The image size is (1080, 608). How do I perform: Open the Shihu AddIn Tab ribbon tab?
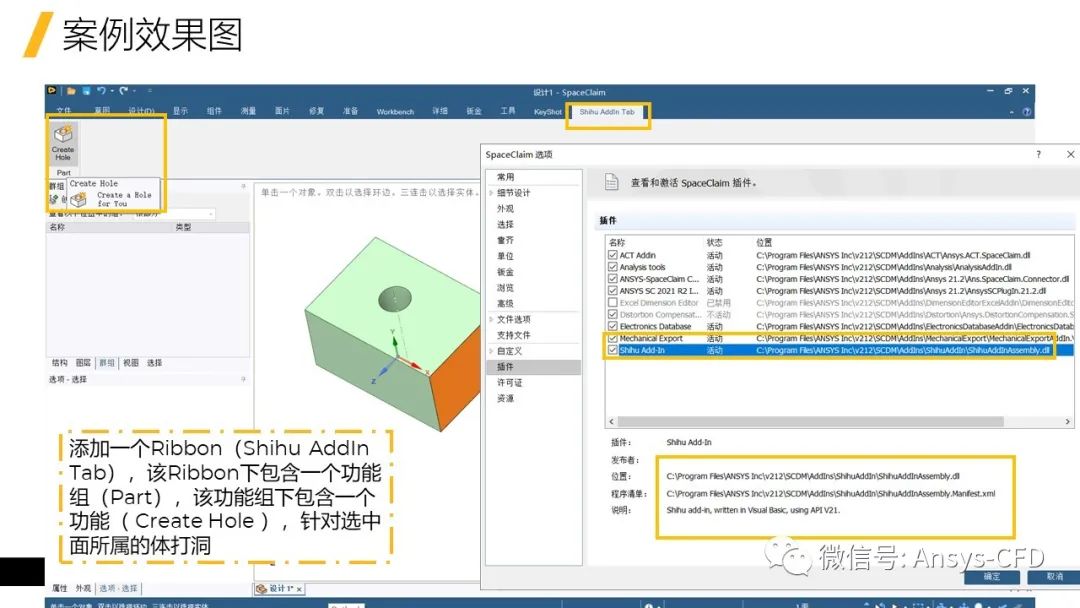pyautogui.click(x=607, y=112)
